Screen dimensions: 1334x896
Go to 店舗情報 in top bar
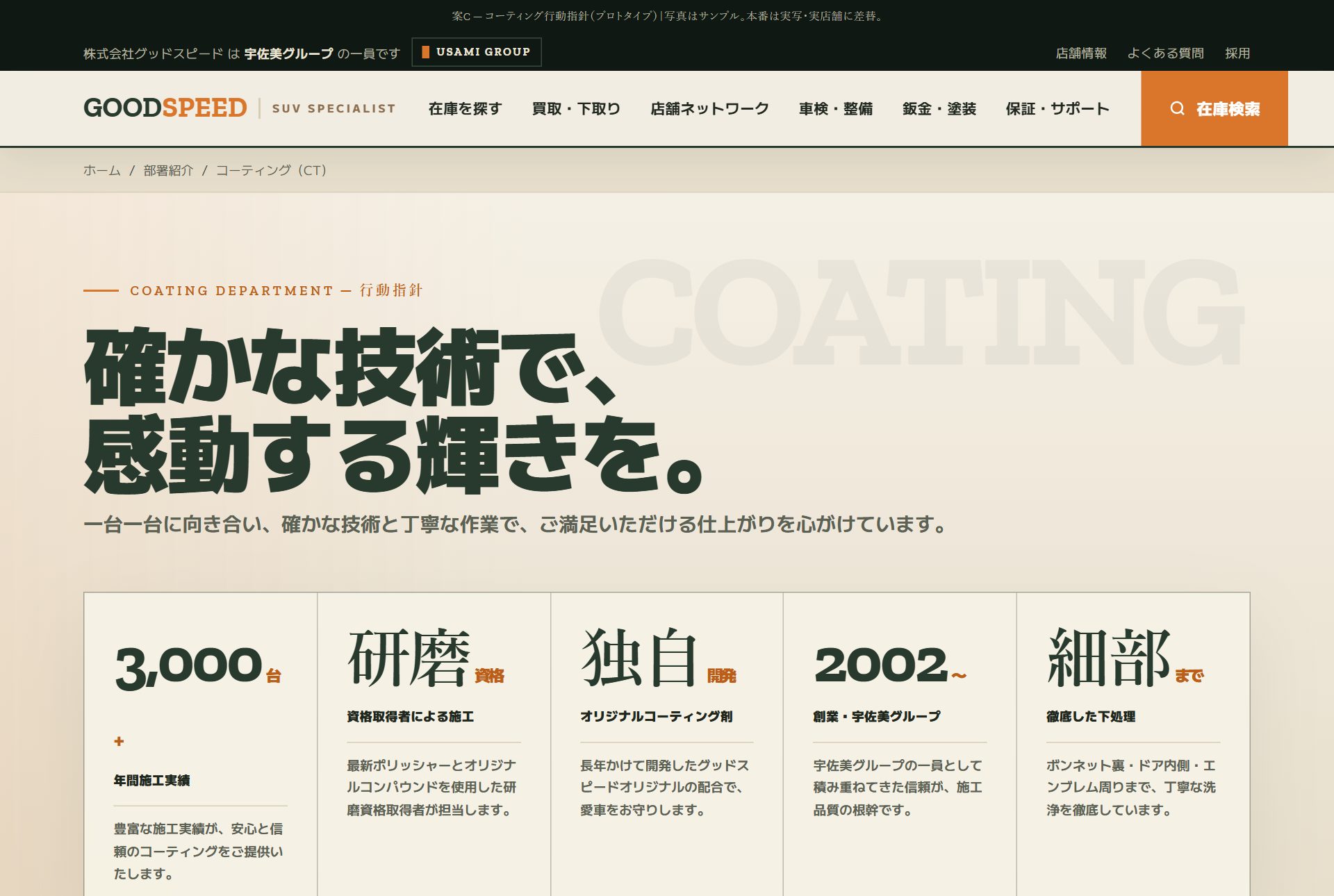click(1081, 53)
